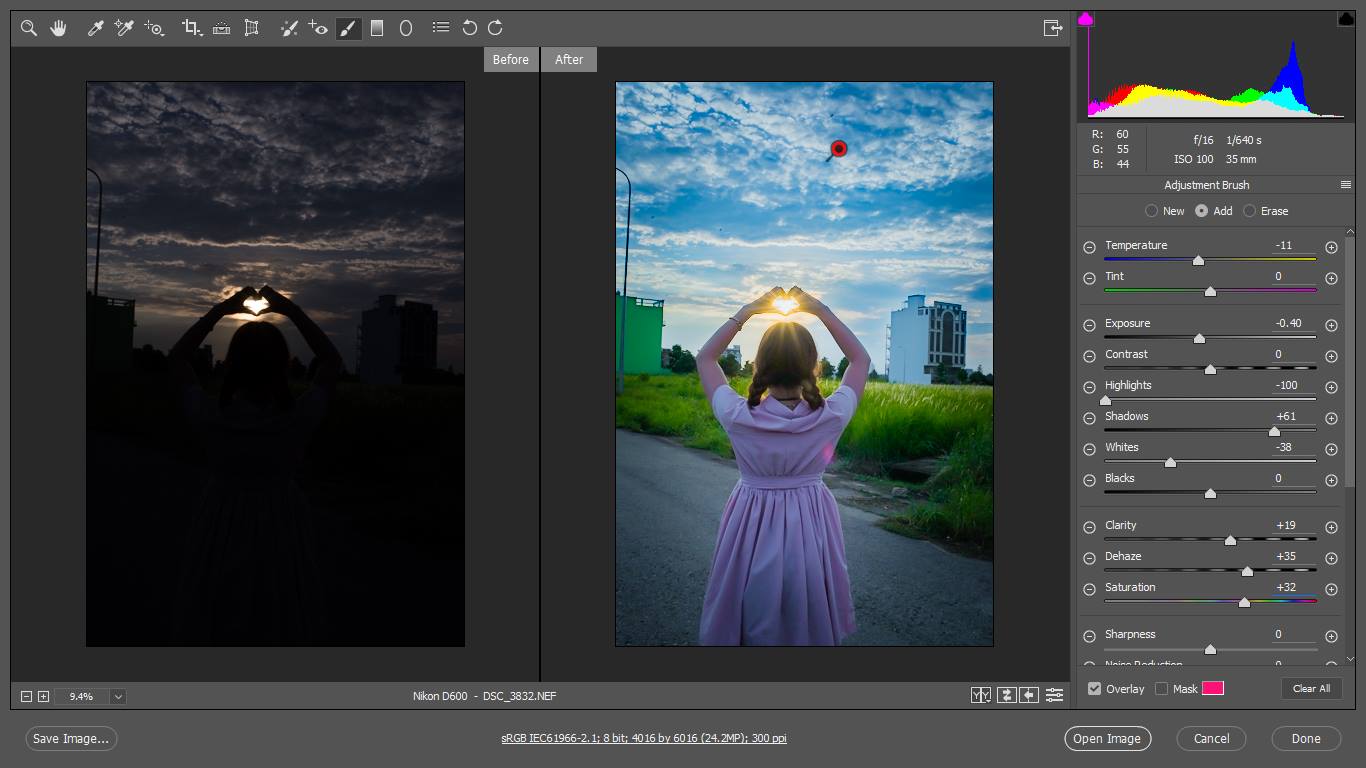Screen dimensions: 1366x768
Task: Click the Save Image button
Action: 71,738
